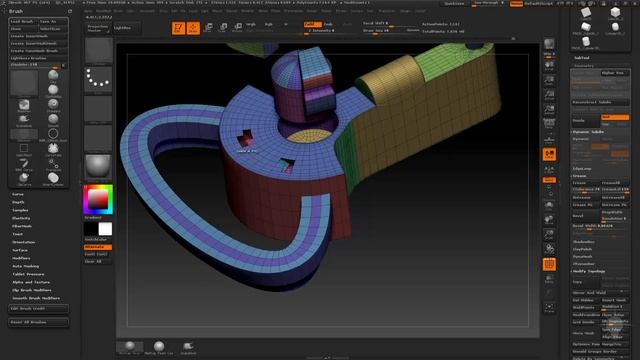Click the CreaseAll button
The width and height of the screenshot is (640, 360).
[x=615, y=183]
